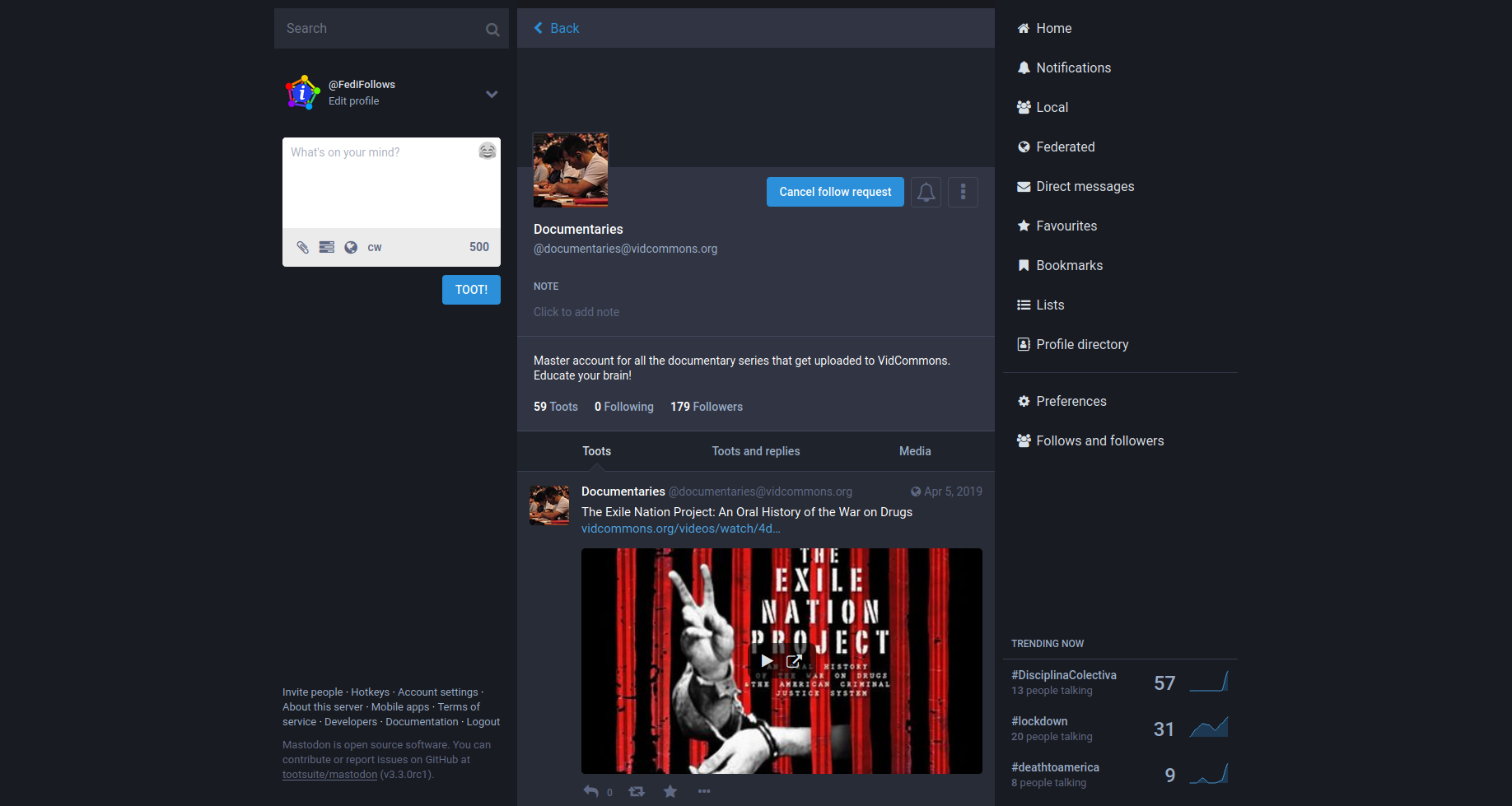Open the Local timeline
The width and height of the screenshot is (1512, 806).
(1043, 107)
